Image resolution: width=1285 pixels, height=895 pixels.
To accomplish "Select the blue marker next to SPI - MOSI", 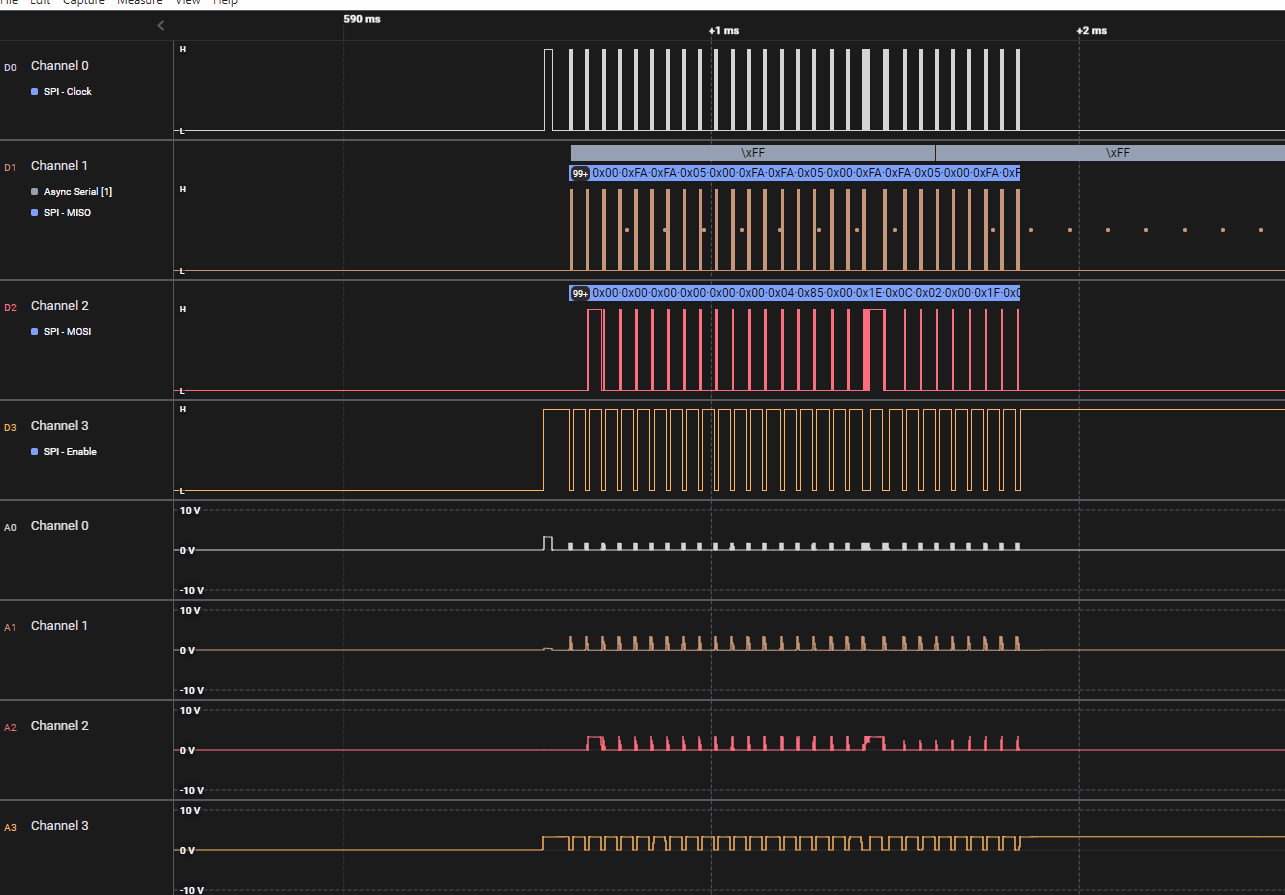I will pos(35,331).
